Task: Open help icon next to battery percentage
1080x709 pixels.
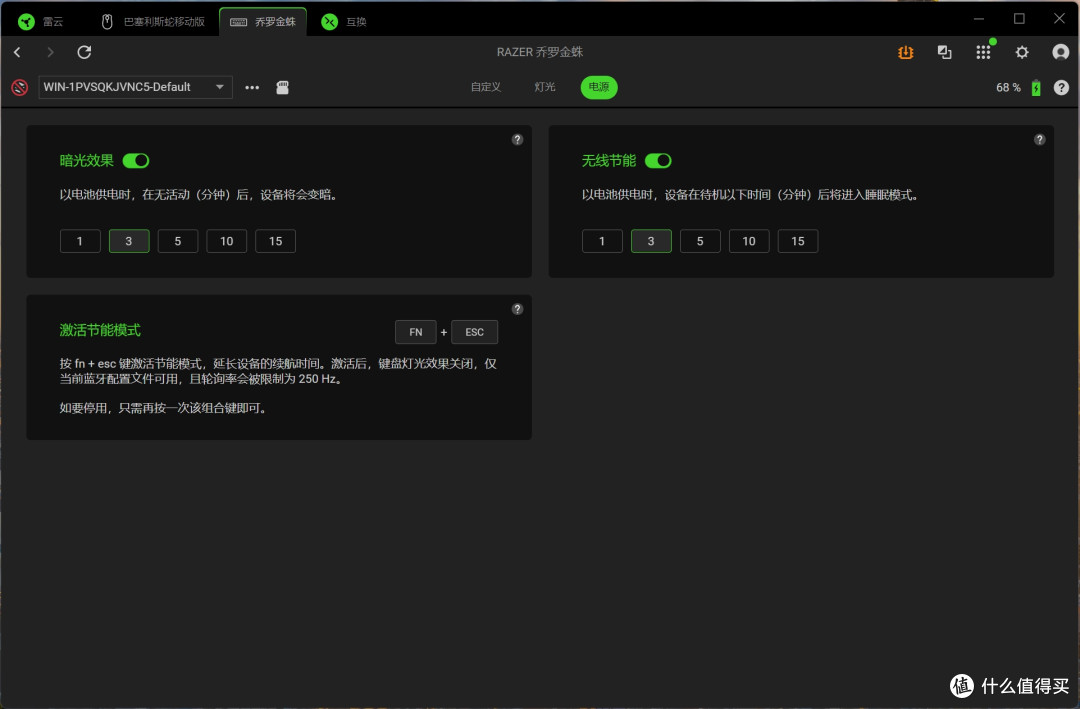Action: point(1061,88)
